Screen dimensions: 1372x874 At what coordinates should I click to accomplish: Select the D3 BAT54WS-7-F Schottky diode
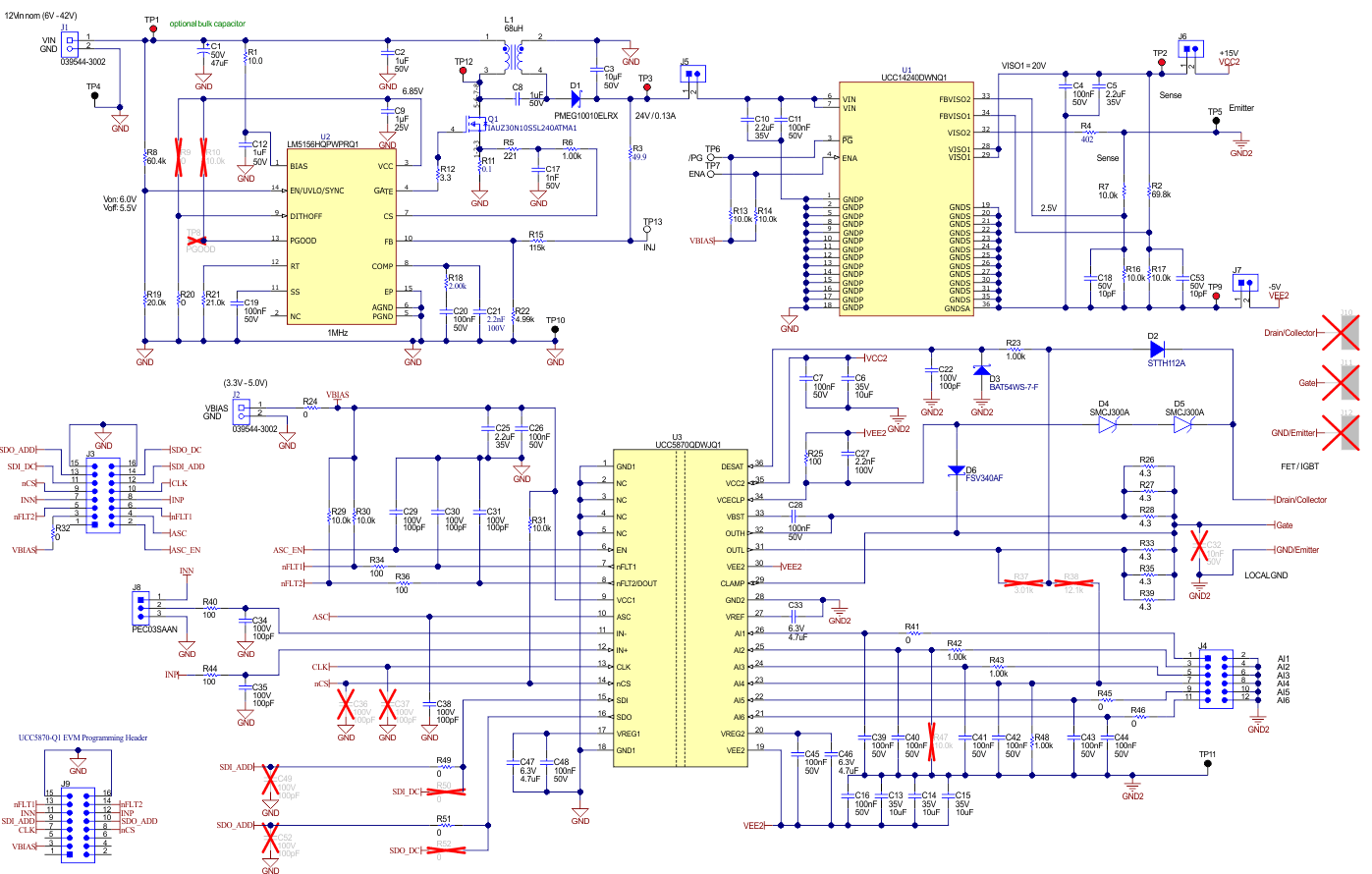[981, 369]
